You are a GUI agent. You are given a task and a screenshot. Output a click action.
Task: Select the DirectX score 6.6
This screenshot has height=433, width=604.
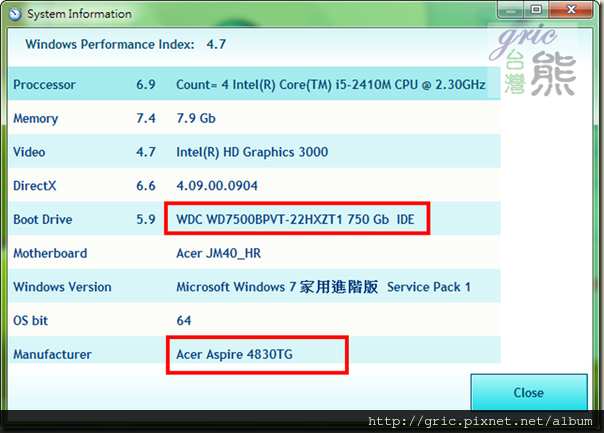pyautogui.click(x=146, y=186)
